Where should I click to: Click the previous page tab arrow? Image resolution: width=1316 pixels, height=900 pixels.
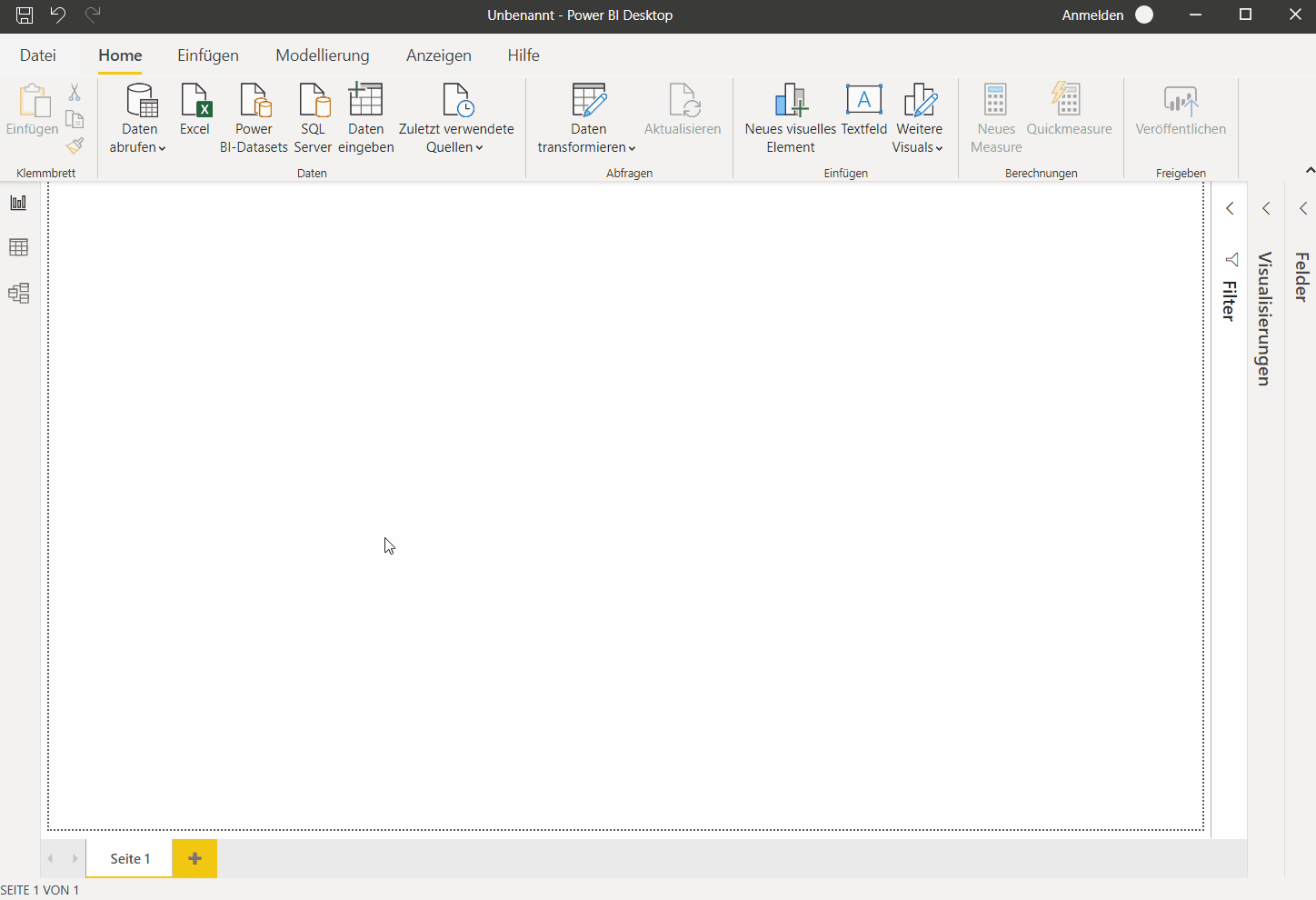(x=50, y=858)
